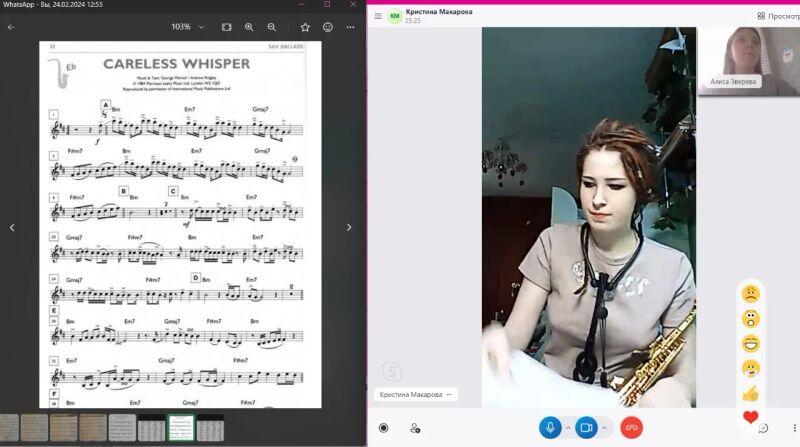This screenshot has height=447, width=800.
Task: Add participants to the call
Action: (415, 428)
